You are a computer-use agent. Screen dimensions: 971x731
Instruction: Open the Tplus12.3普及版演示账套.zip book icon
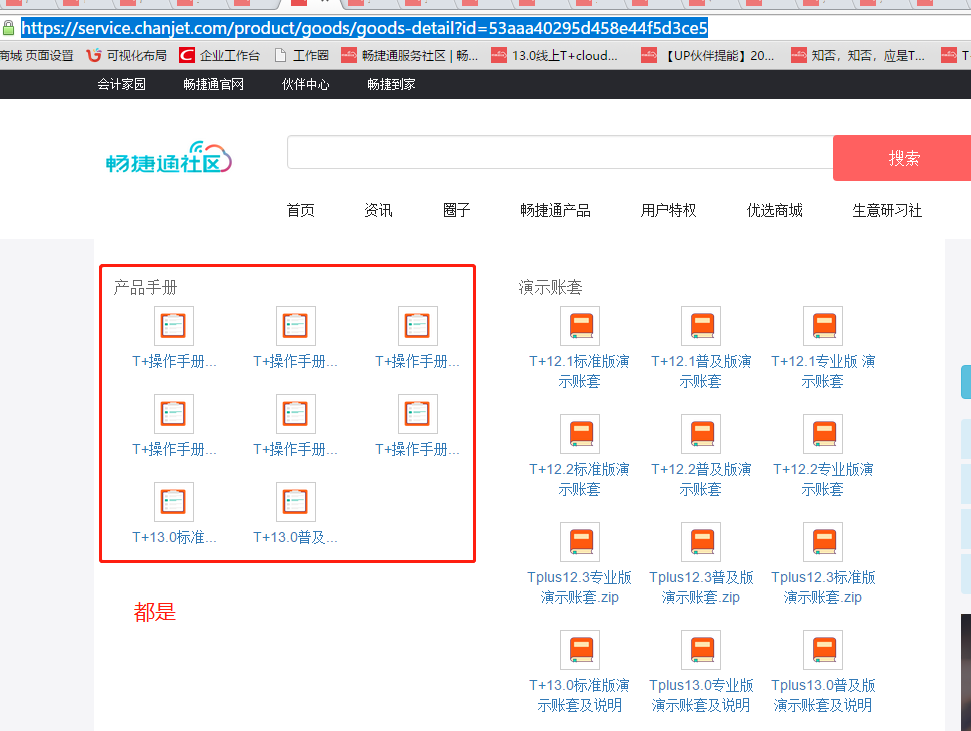(701, 542)
